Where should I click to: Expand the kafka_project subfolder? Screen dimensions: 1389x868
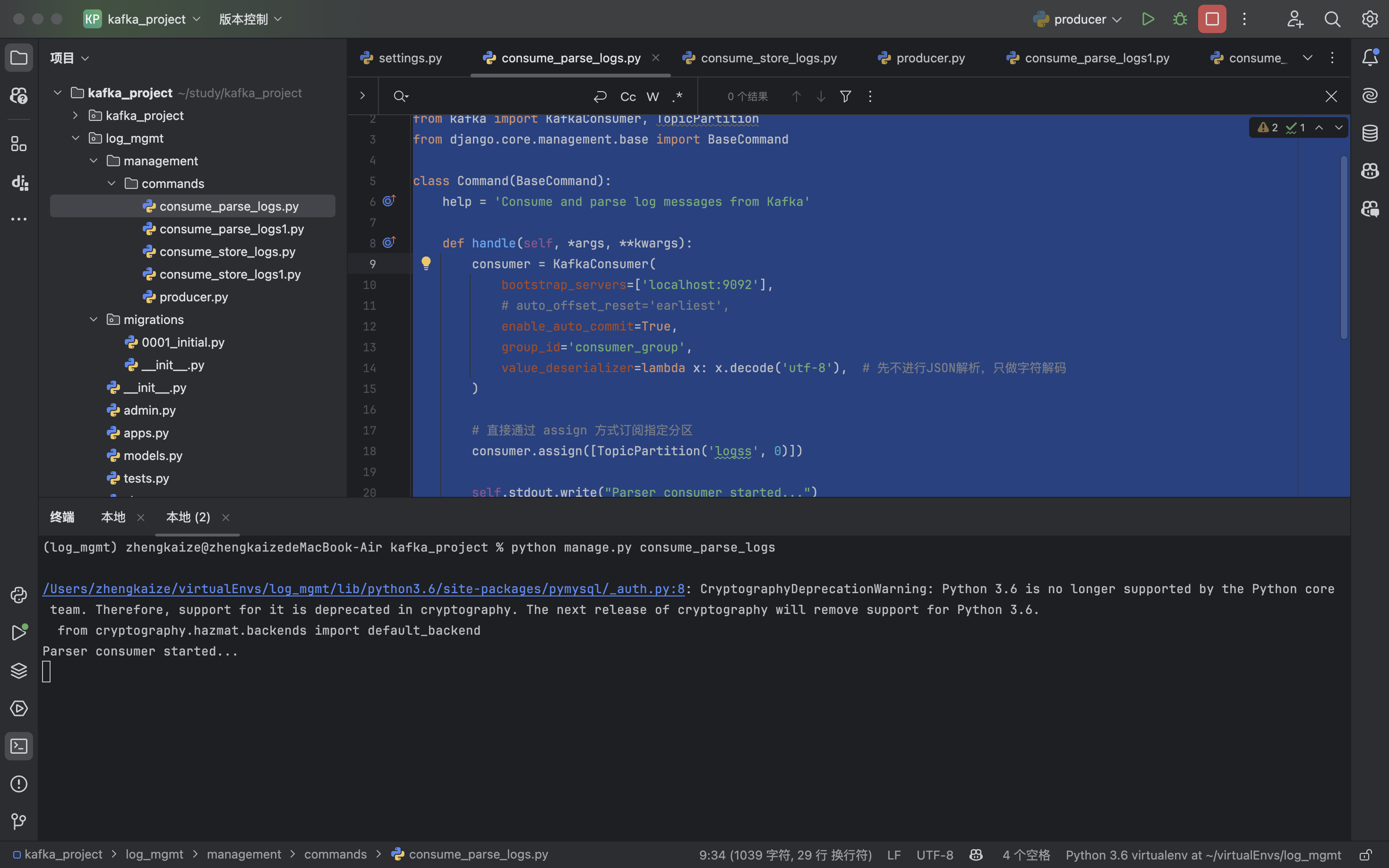[x=75, y=115]
